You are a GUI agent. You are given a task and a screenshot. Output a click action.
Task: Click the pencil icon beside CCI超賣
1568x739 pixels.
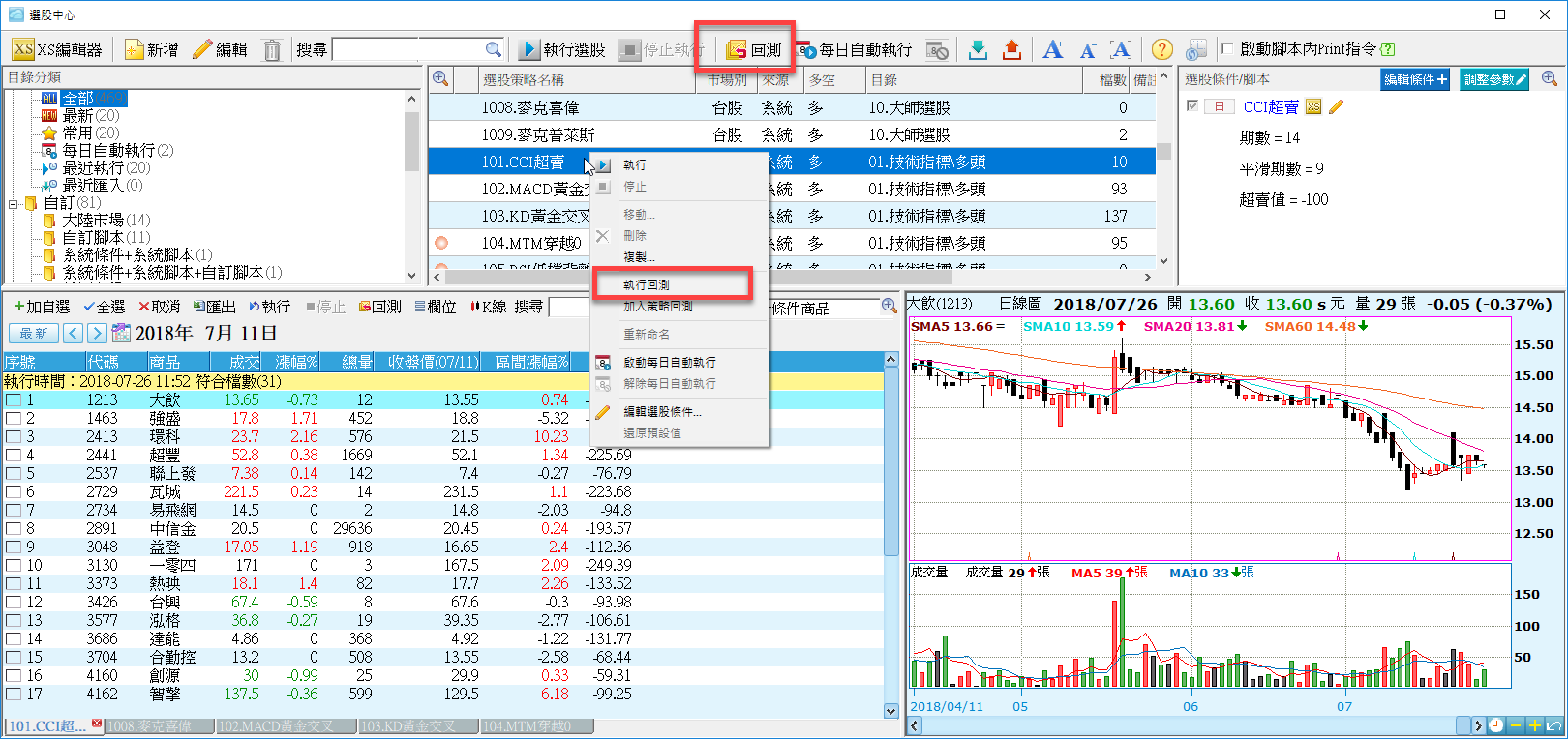pyautogui.click(x=1337, y=106)
